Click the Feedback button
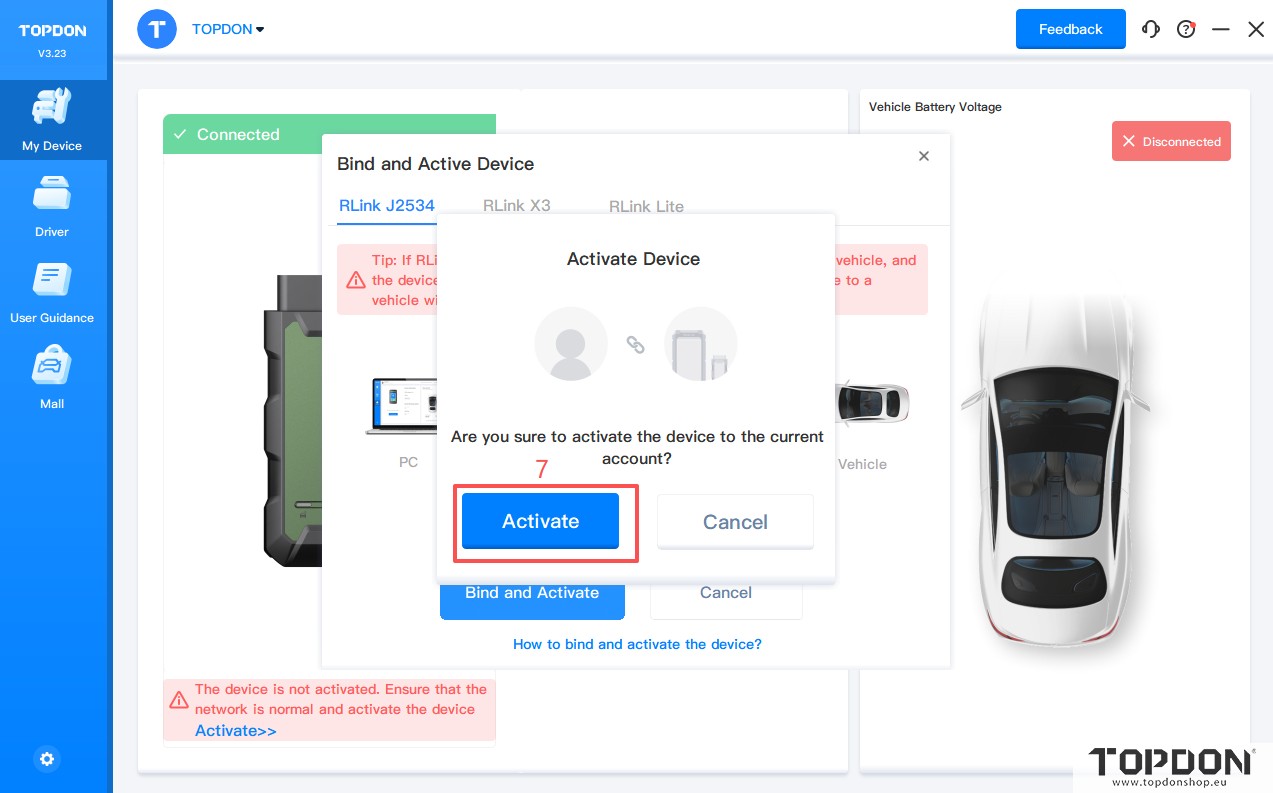 pos(1070,29)
